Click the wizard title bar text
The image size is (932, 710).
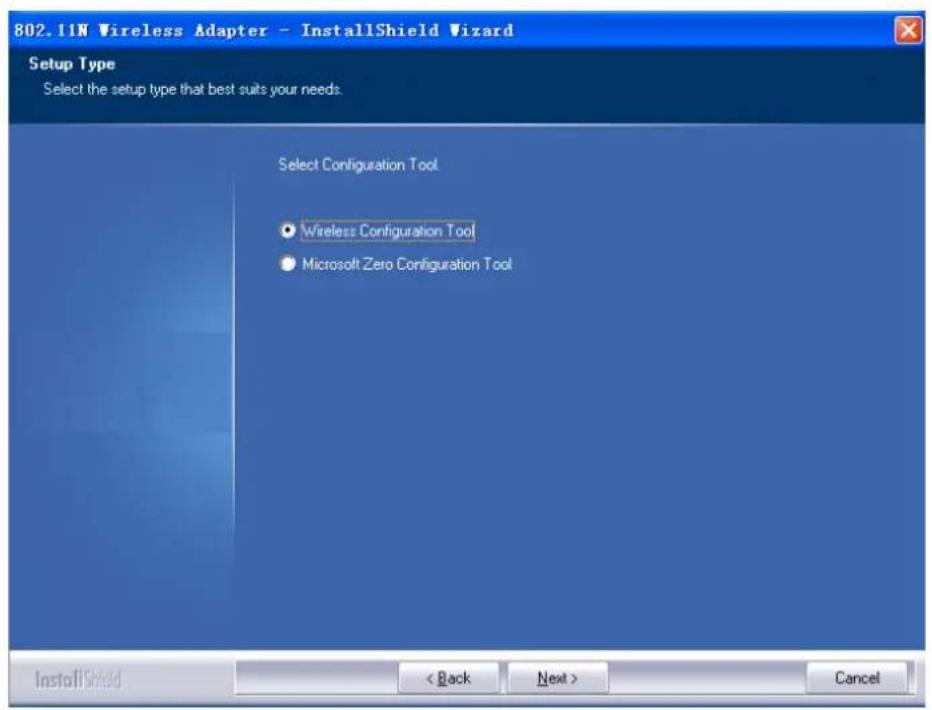tap(263, 30)
